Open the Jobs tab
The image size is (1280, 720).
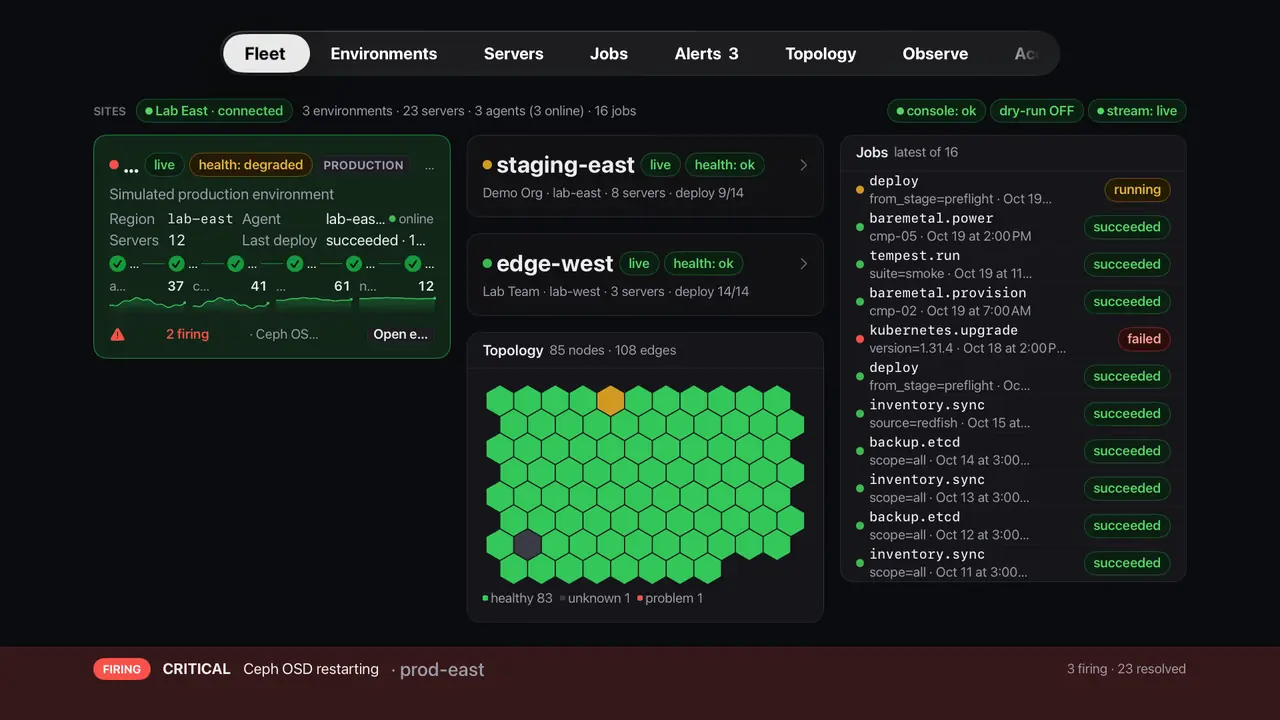tap(609, 54)
